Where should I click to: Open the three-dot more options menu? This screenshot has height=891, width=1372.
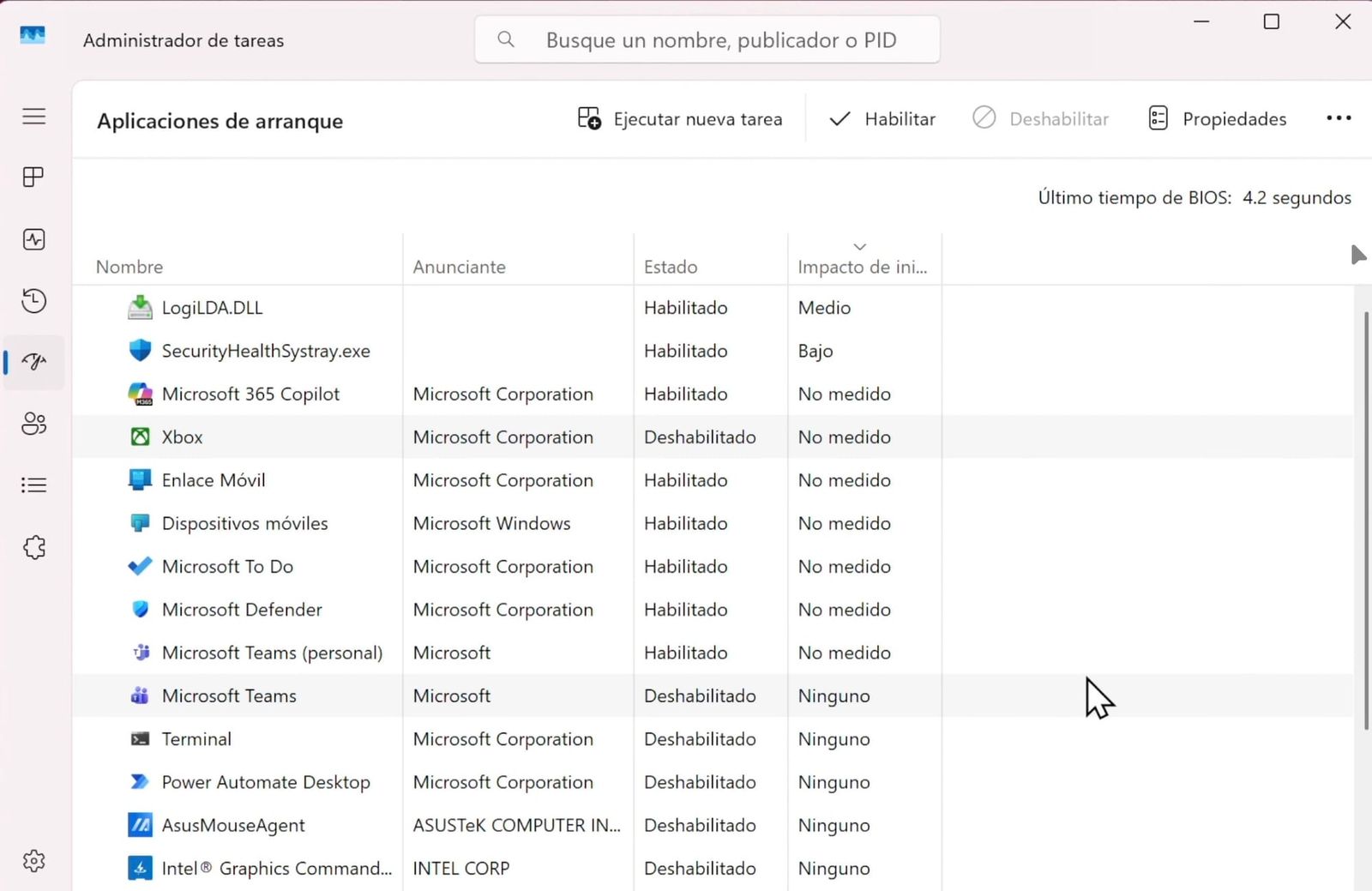pyautogui.click(x=1339, y=118)
